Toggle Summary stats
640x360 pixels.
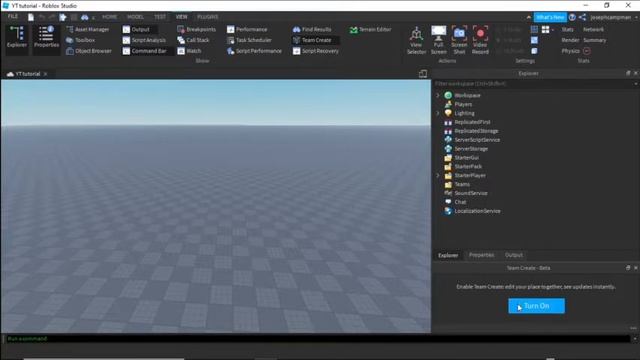tap(595, 40)
